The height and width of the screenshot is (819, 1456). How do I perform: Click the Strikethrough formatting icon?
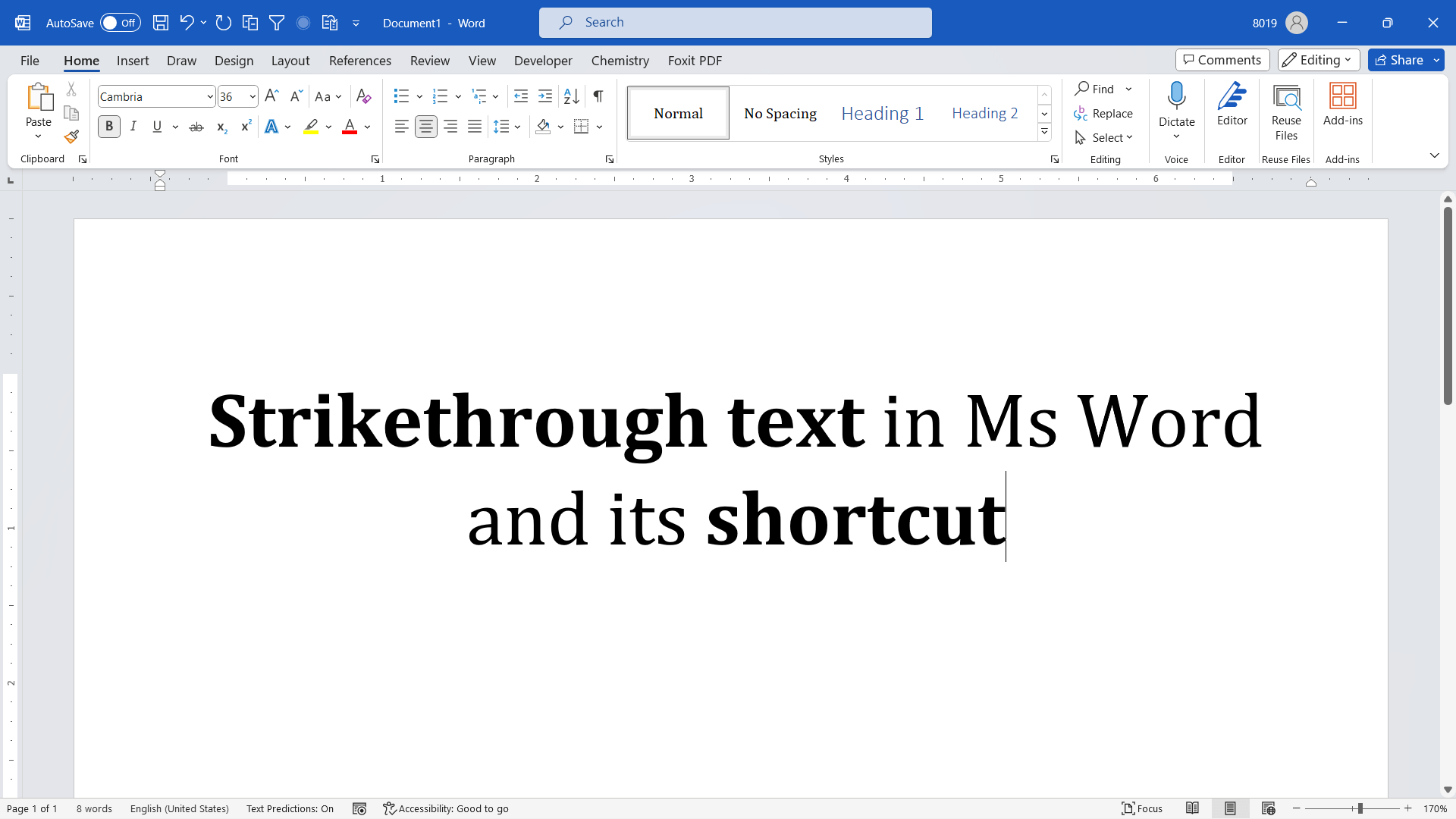point(197,127)
